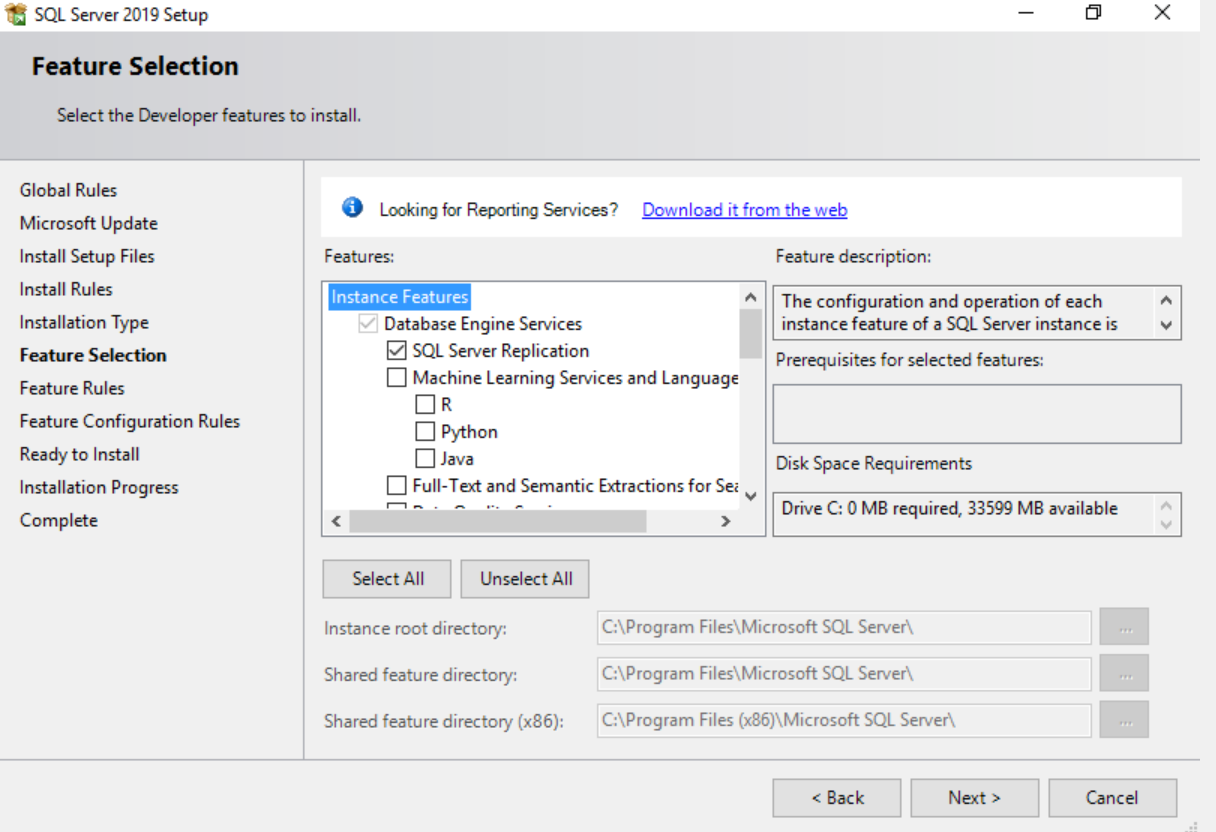Click Feature Configuration Rules step

pos(130,421)
